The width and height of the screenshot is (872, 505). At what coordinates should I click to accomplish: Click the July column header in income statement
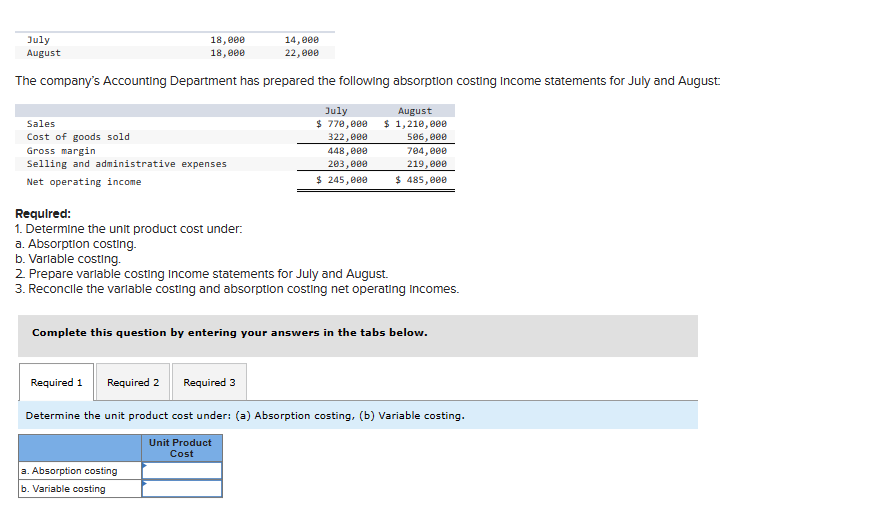pos(336,111)
